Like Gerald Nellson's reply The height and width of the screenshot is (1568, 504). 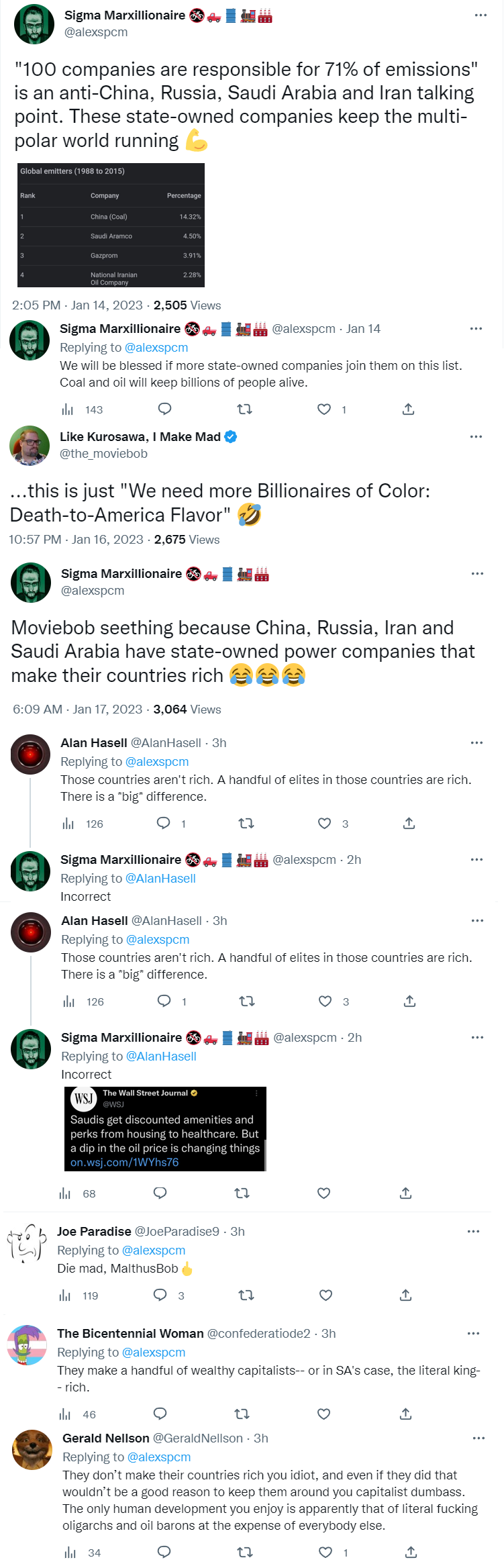click(x=325, y=1552)
